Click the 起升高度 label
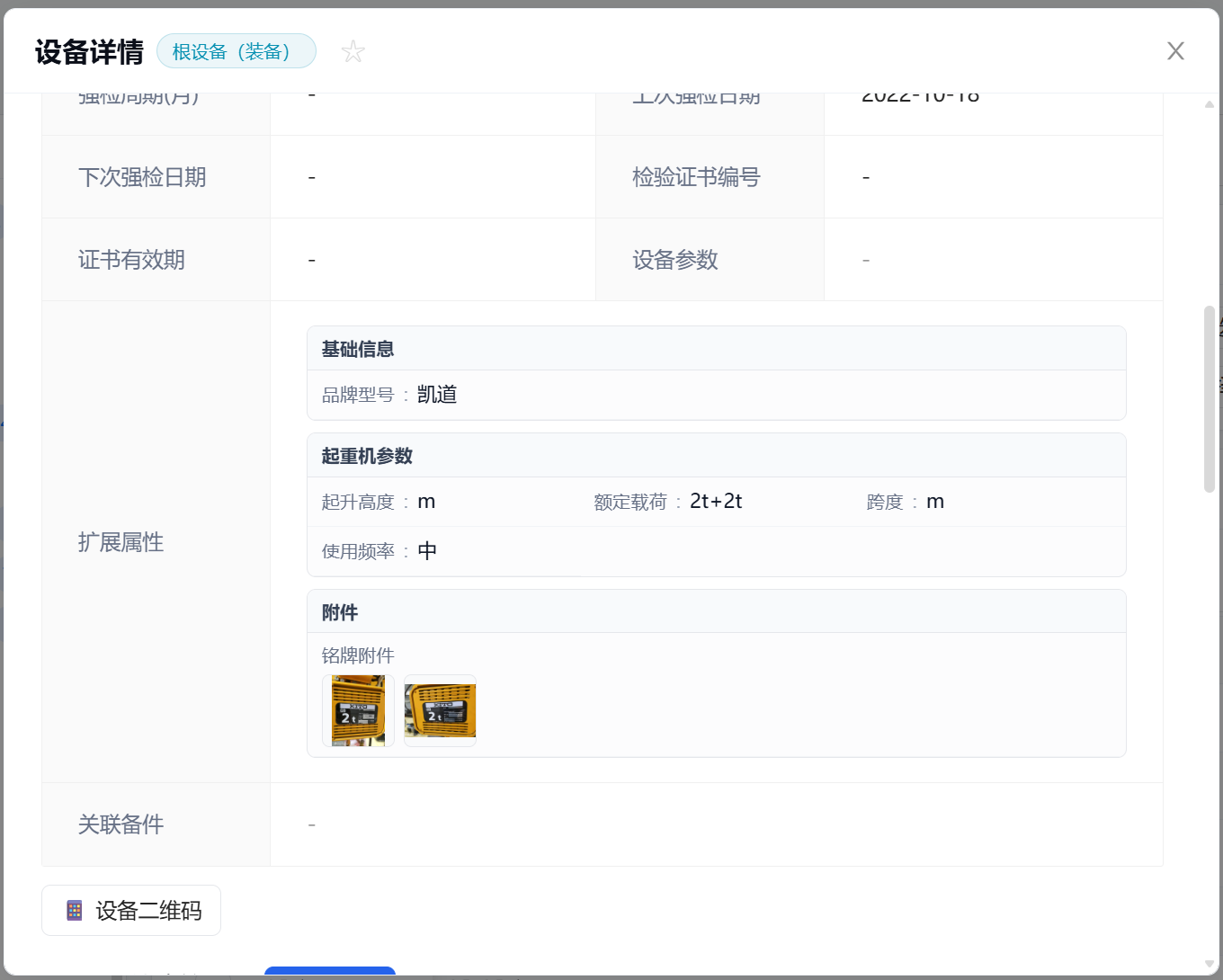Image resolution: width=1223 pixels, height=980 pixels. point(358,502)
